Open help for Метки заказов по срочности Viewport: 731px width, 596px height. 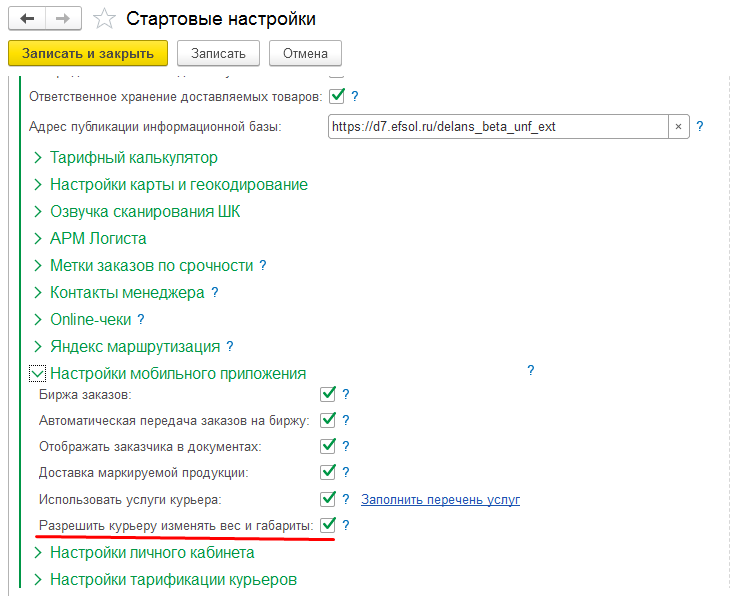pos(263,265)
